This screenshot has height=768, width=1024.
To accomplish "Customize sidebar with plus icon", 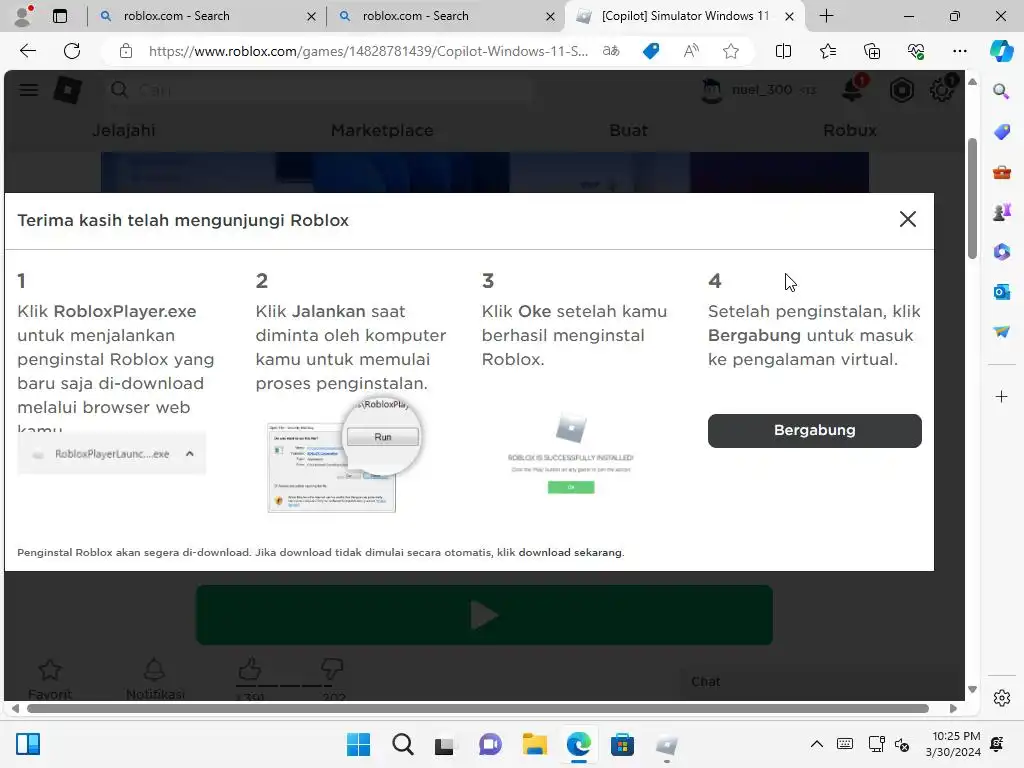I will click(1001, 396).
